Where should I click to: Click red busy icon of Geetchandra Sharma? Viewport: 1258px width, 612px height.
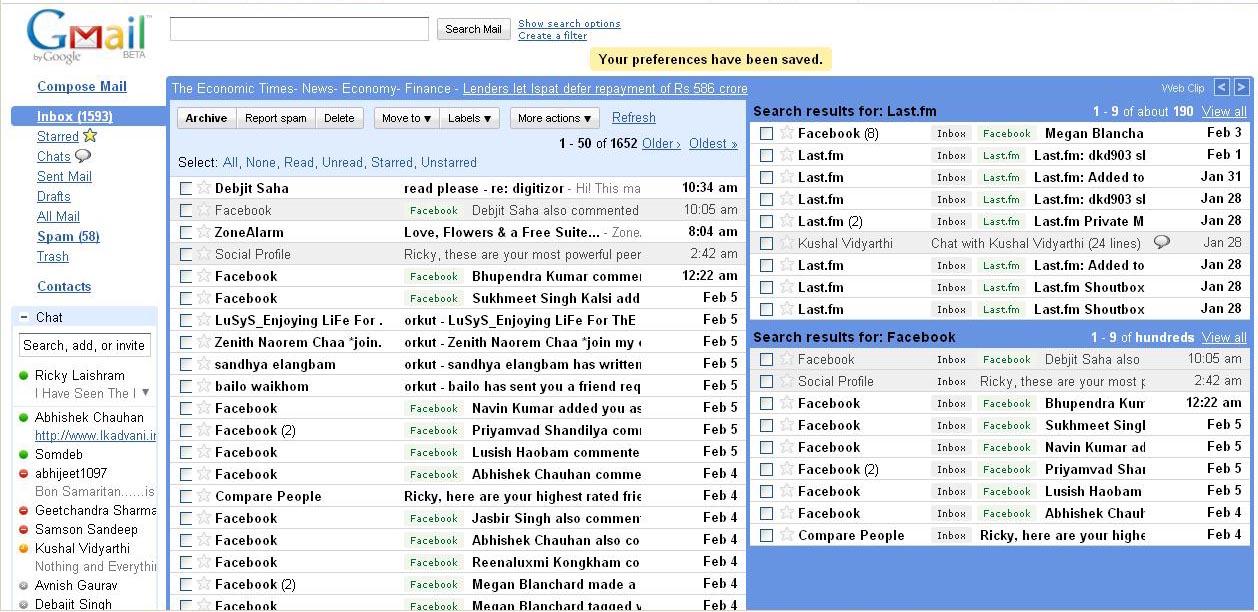coord(24,510)
